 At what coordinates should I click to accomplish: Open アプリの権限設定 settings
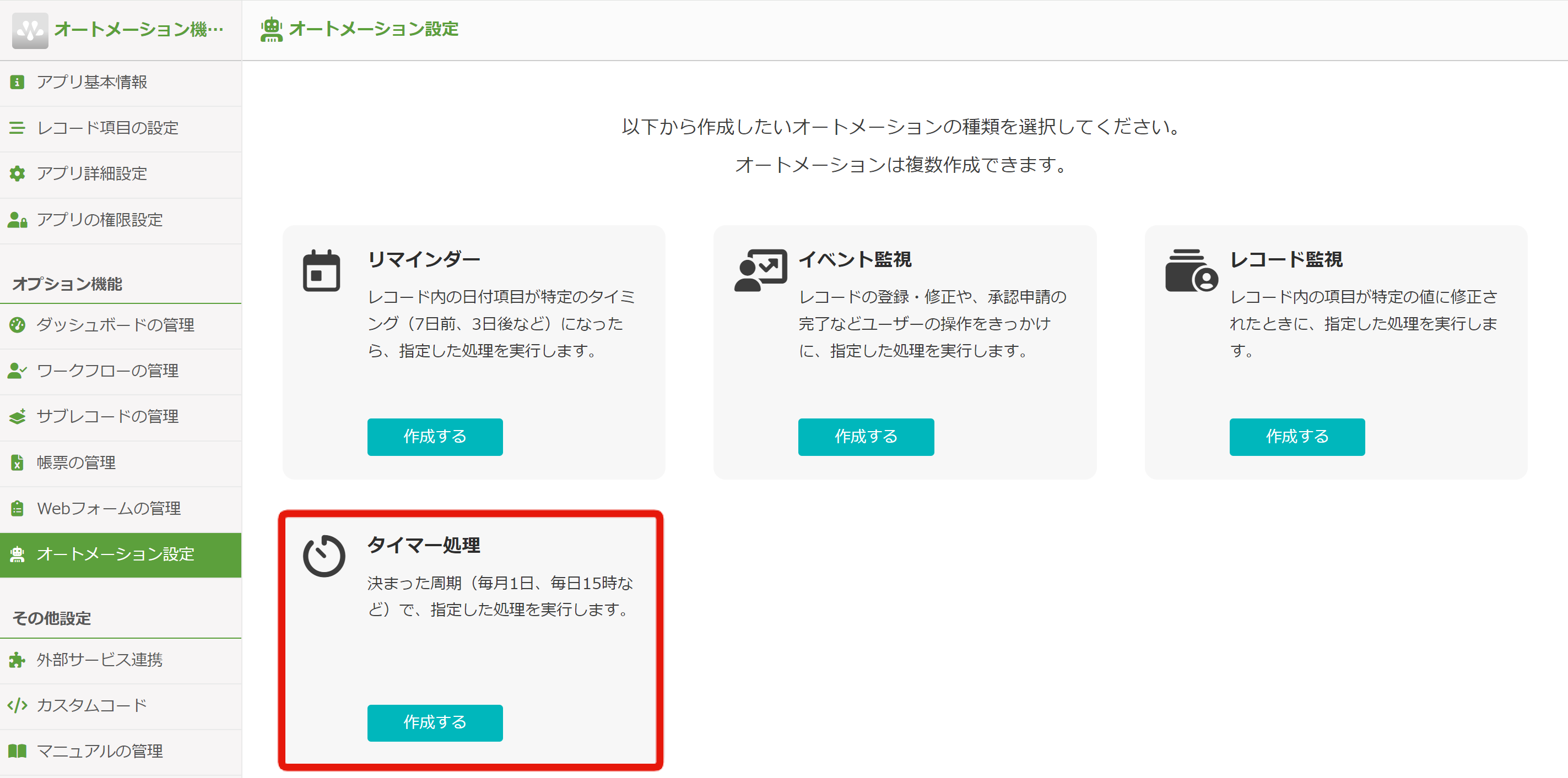click(x=121, y=220)
